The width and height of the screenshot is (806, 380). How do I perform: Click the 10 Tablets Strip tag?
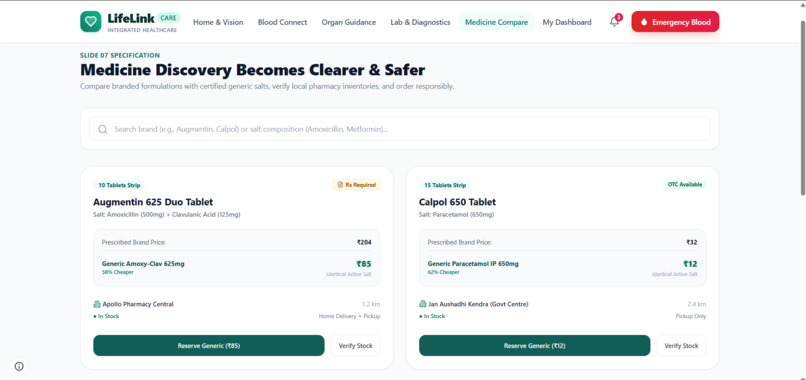(x=120, y=185)
